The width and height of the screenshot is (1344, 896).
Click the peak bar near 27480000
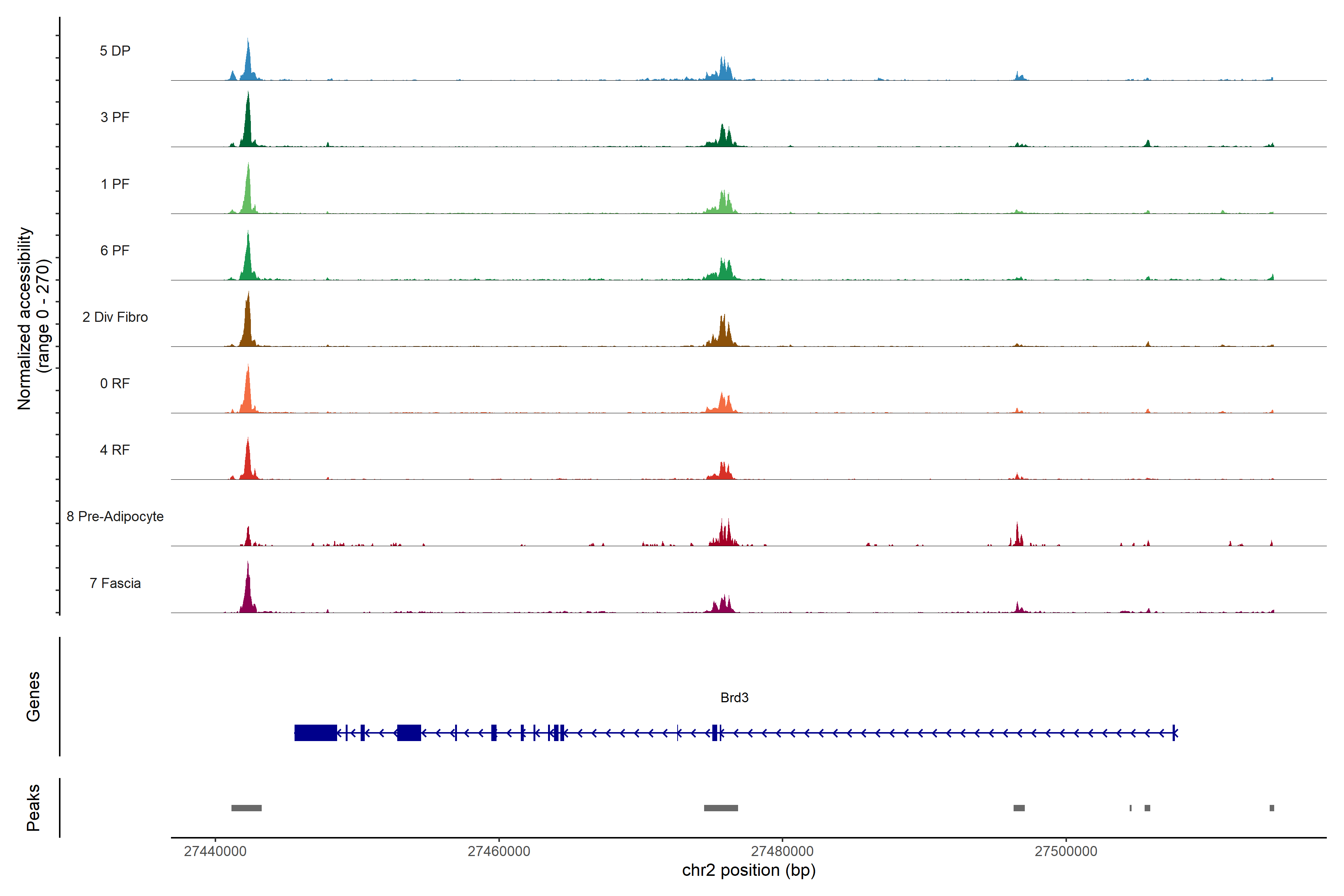(721, 808)
